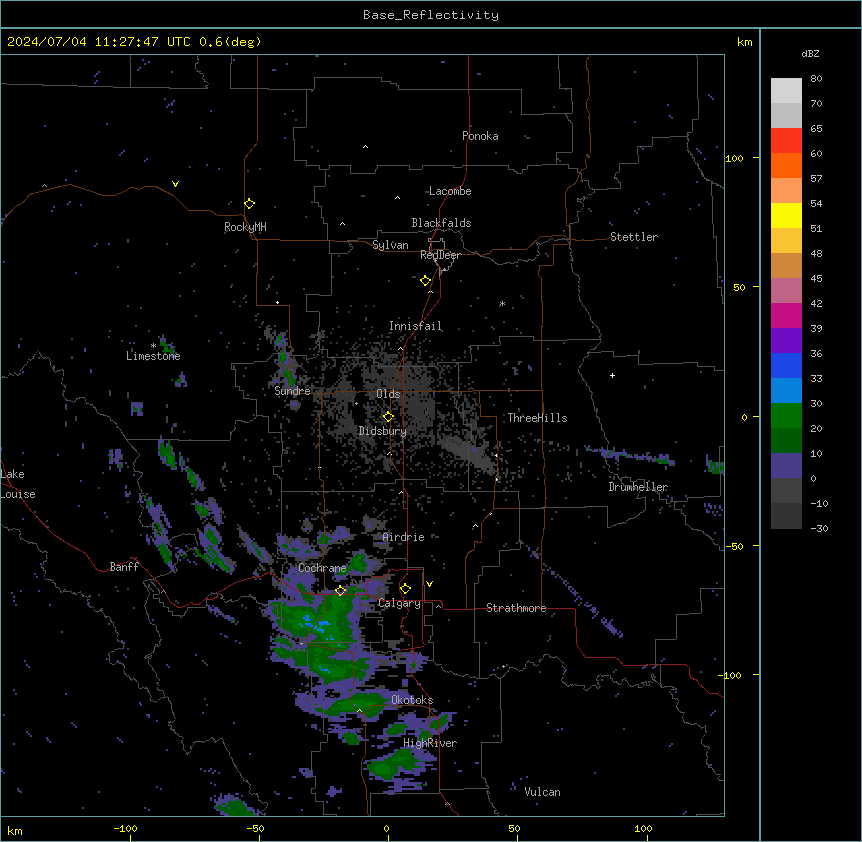
Task: Click the asterisk marker northeast of Innisfail
Action: pyautogui.click(x=502, y=303)
